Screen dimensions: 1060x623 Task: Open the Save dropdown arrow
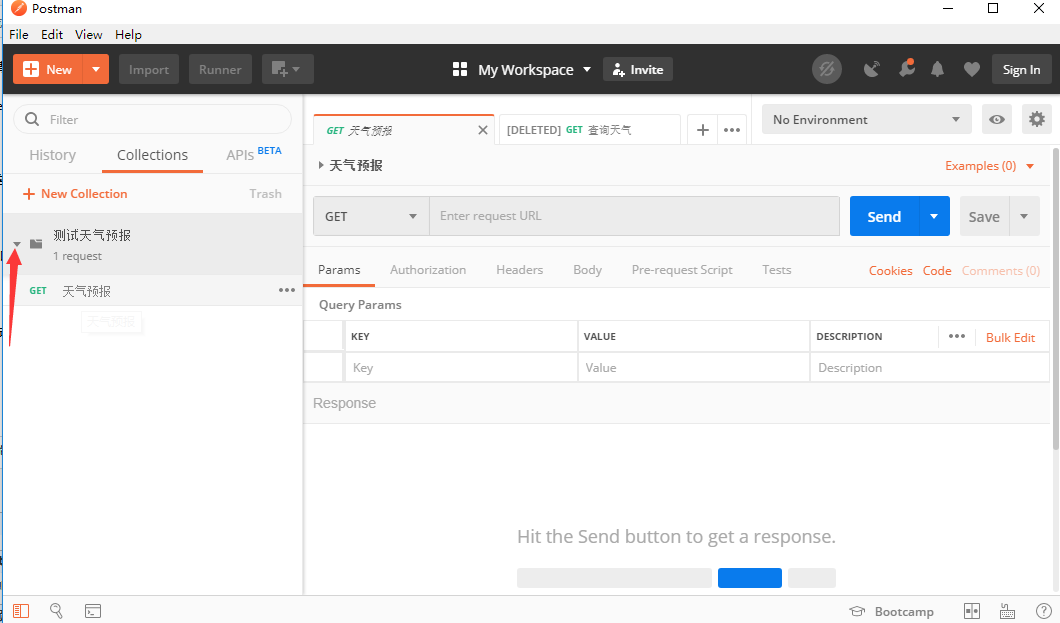point(1024,216)
